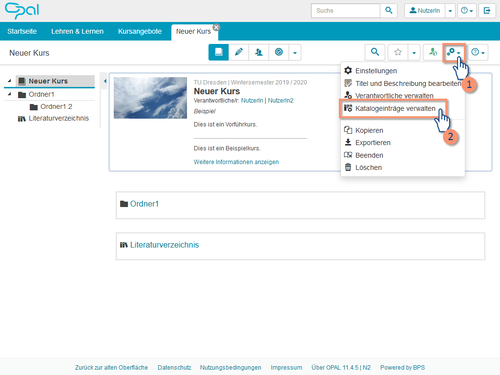Click the Literaturverzeichnis books icon in tree
Viewport: 500px width, 375px height.
pyautogui.click(x=22, y=119)
